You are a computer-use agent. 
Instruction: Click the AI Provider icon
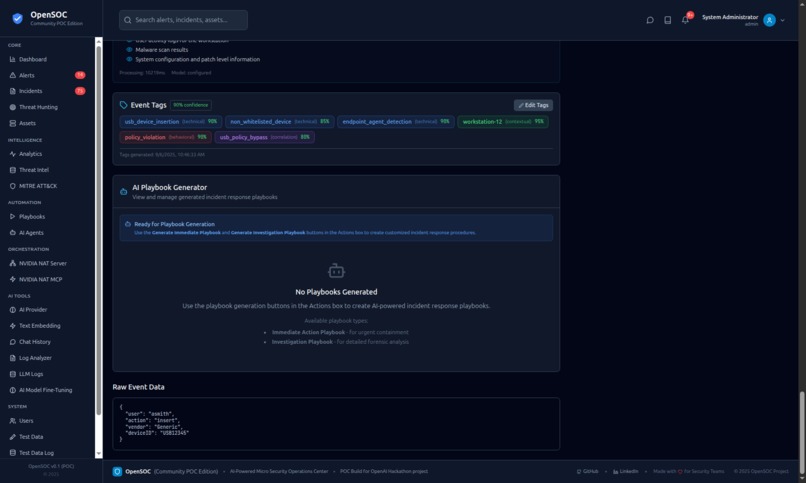pyautogui.click(x=12, y=310)
